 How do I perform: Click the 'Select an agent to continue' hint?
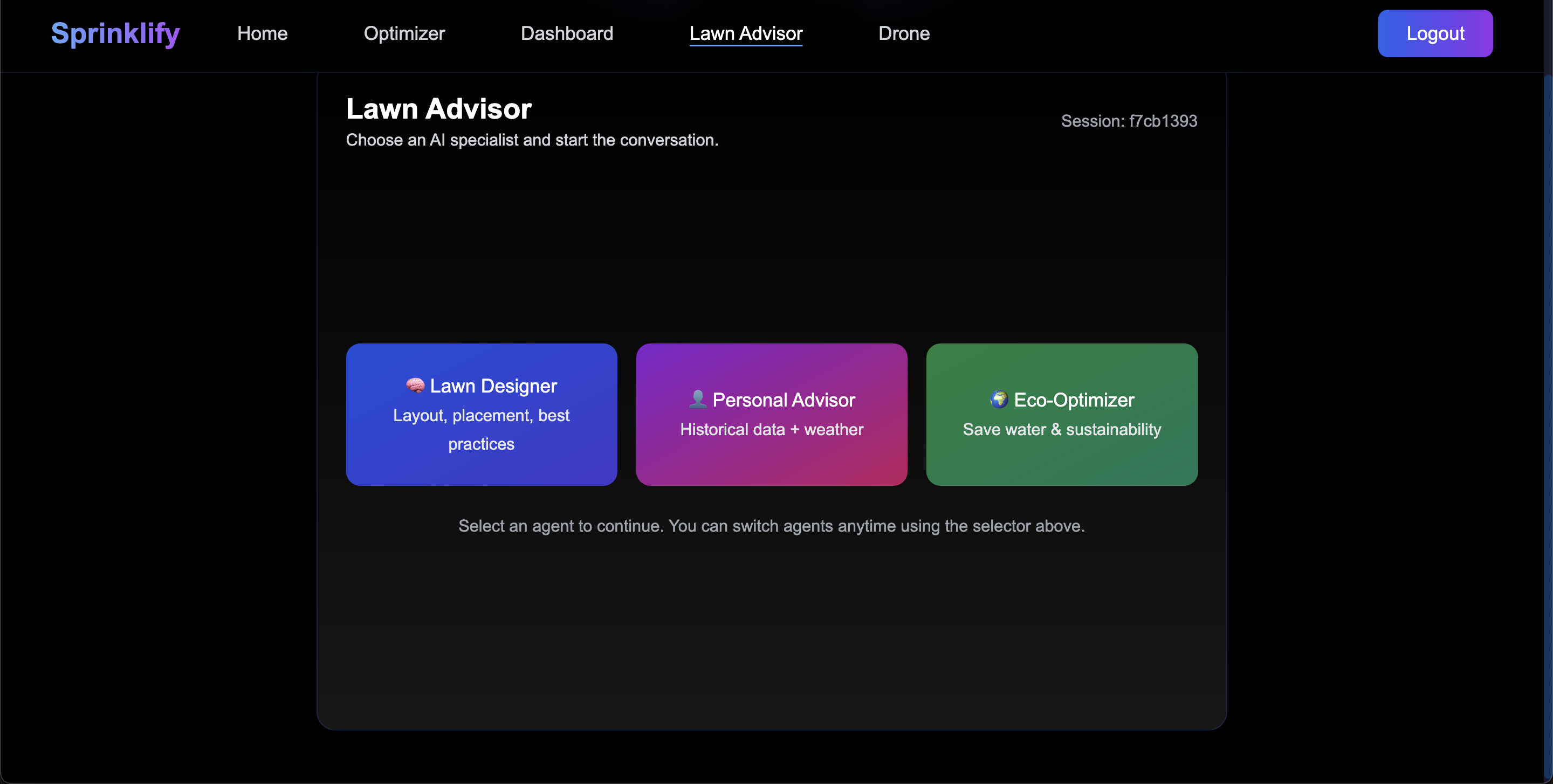(771, 526)
